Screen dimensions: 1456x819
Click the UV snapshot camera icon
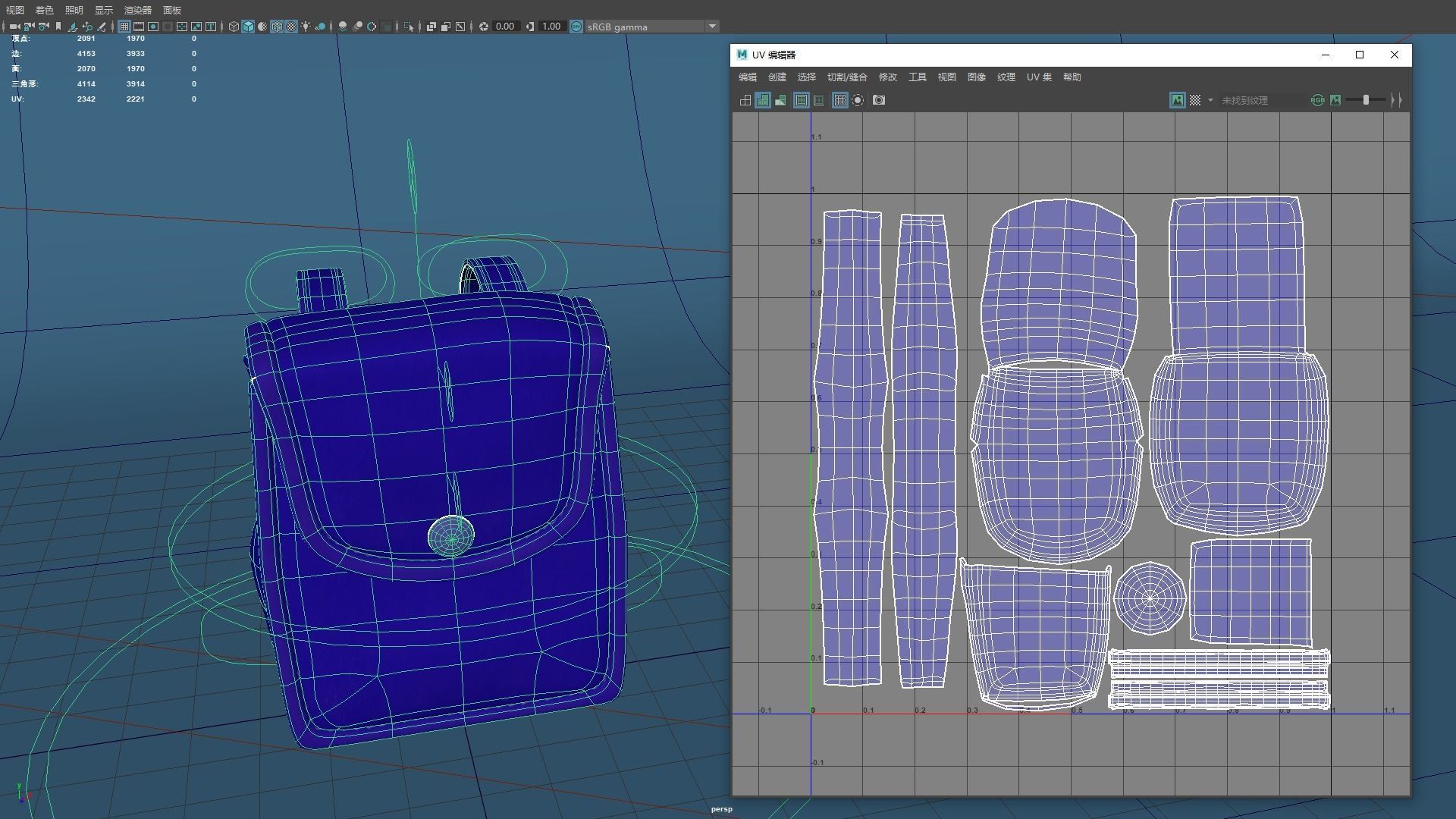pos(878,100)
